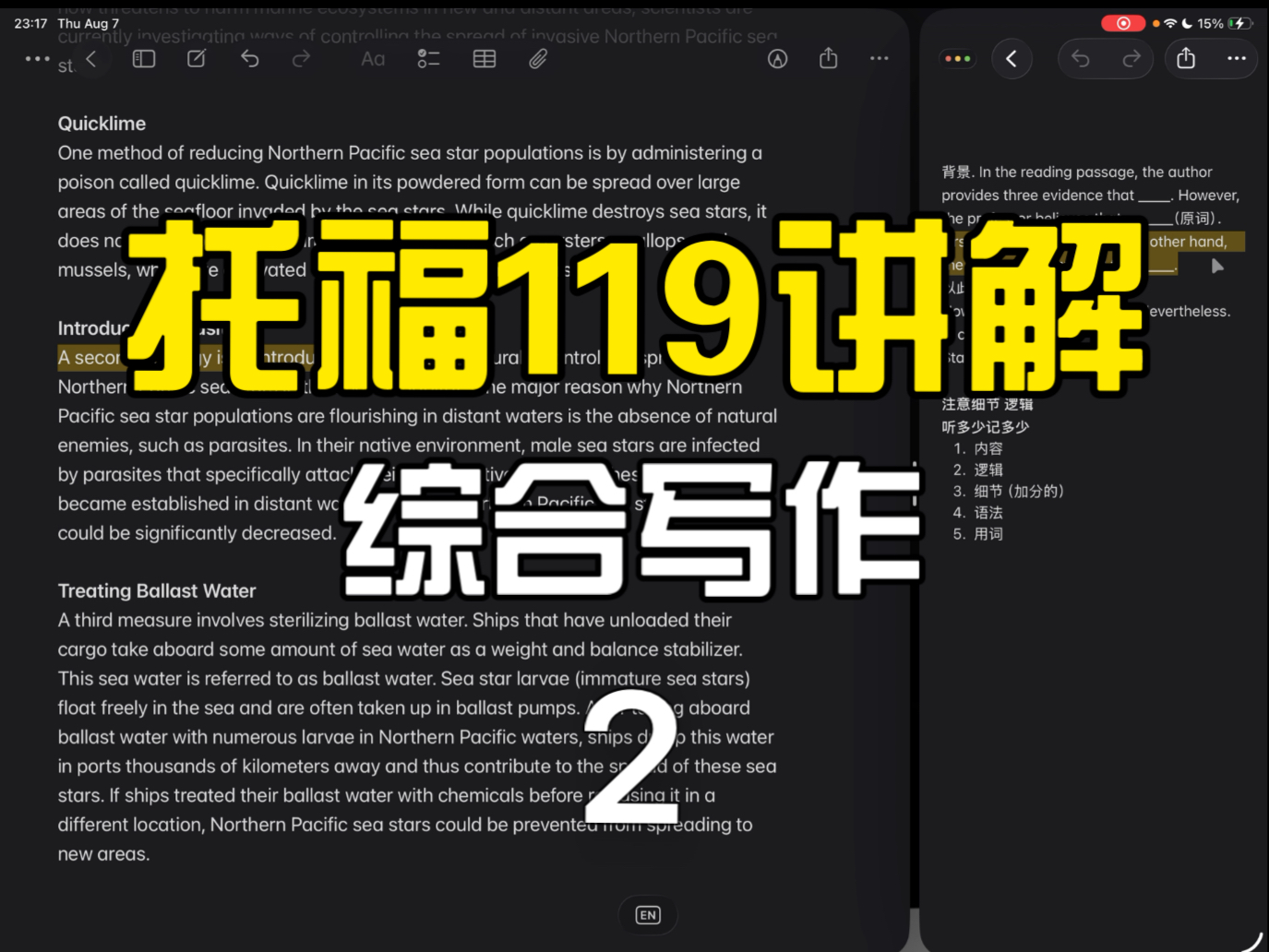
Task: Tap list item '2. 逻辑'
Action: [978, 470]
